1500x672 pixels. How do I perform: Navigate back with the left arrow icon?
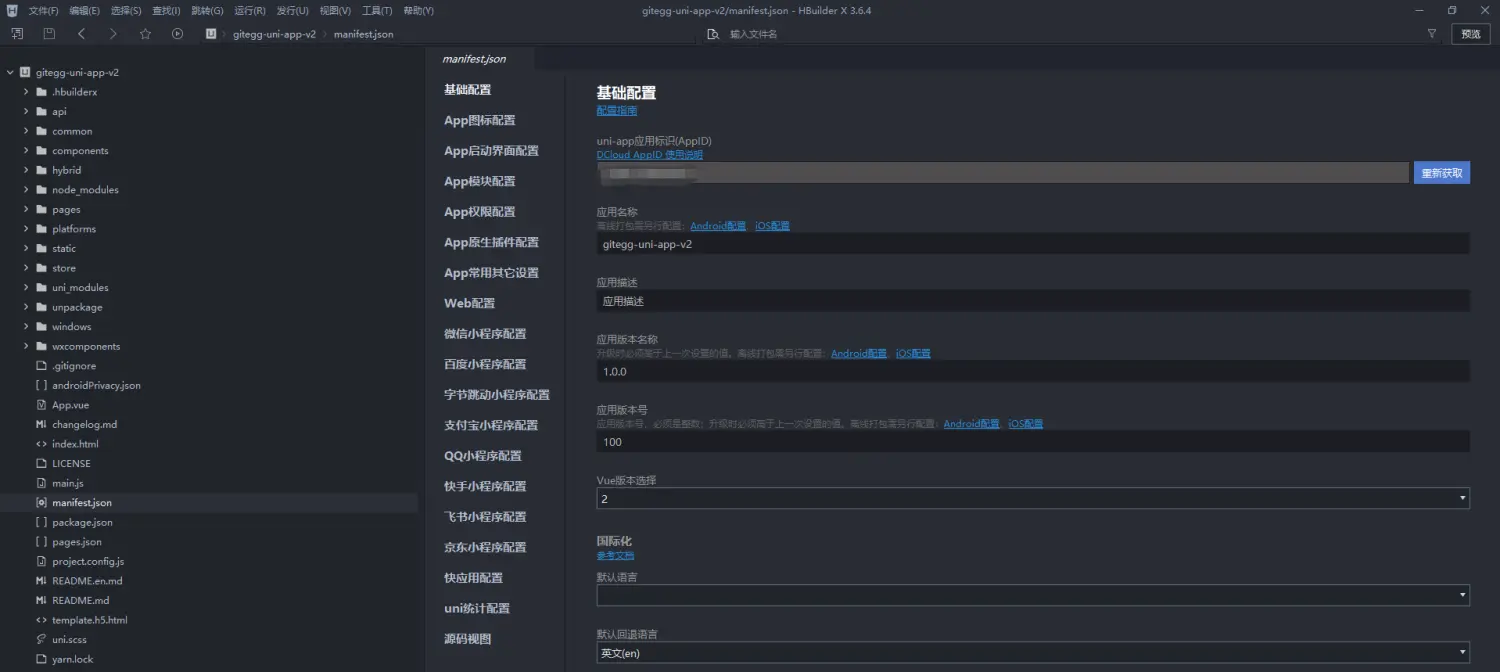pos(81,33)
